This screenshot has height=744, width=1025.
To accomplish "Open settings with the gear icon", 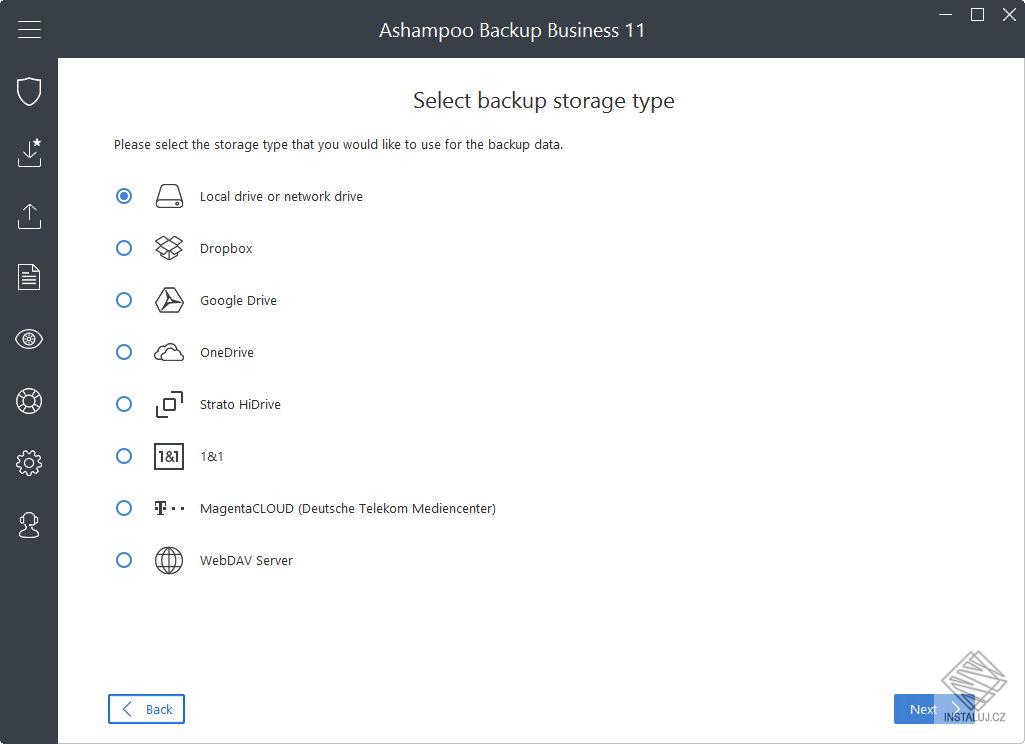I will point(29,462).
